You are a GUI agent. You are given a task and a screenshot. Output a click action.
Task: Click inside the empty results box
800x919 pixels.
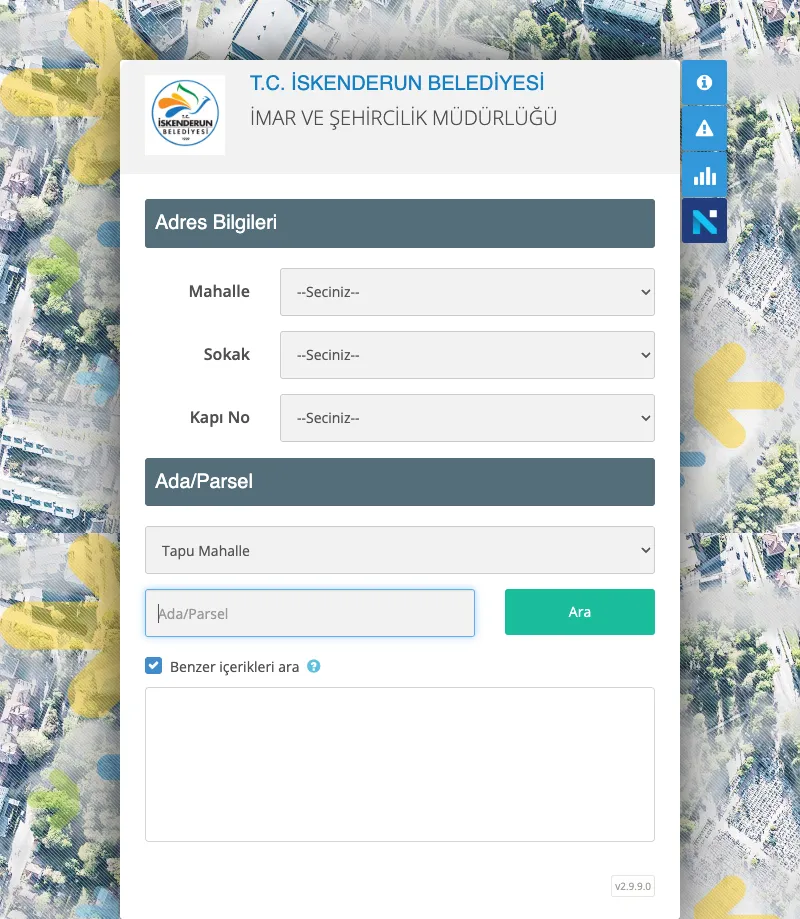400,764
